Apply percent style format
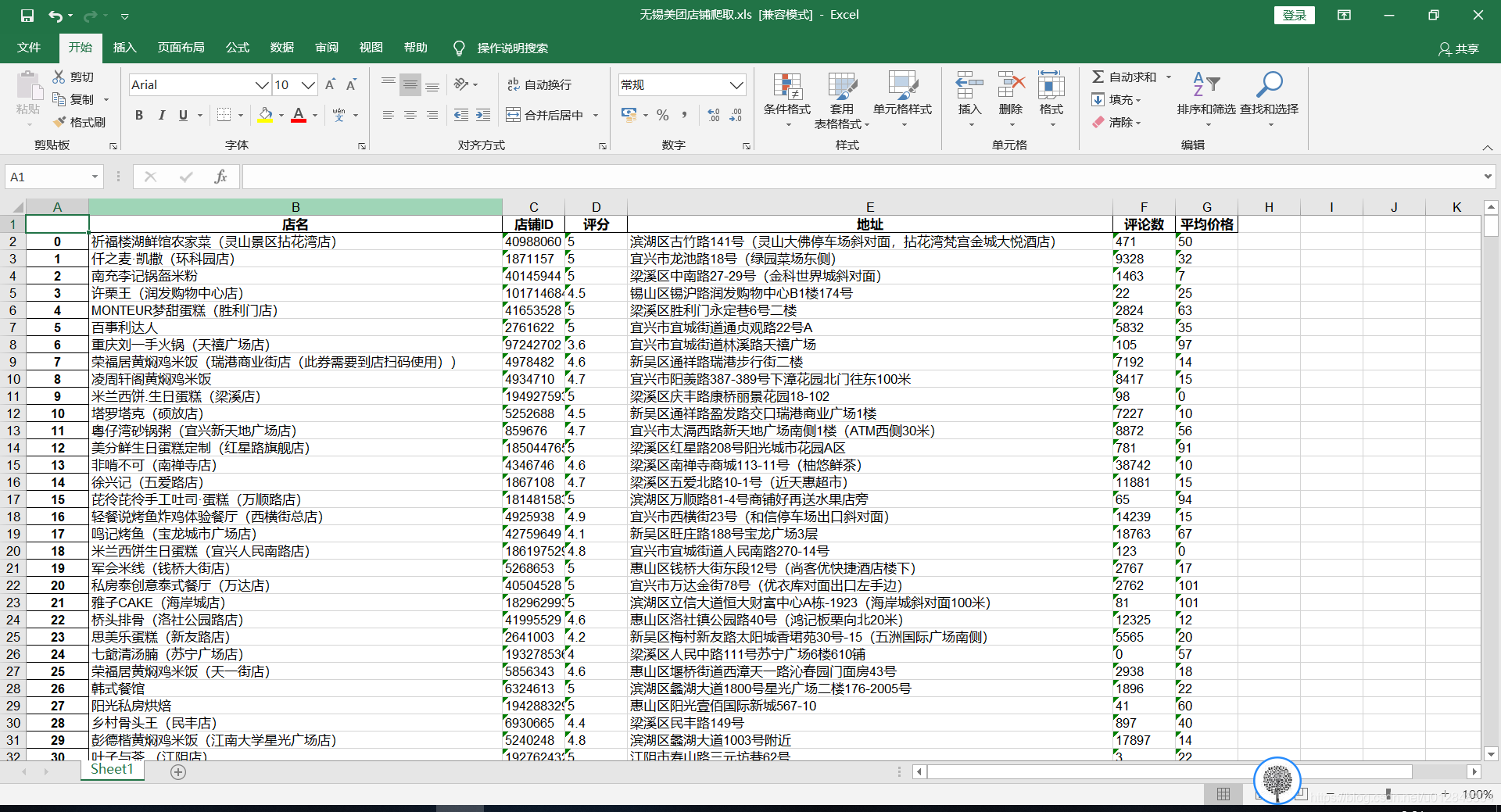The width and height of the screenshot is (1501, 812). (663, 115)
